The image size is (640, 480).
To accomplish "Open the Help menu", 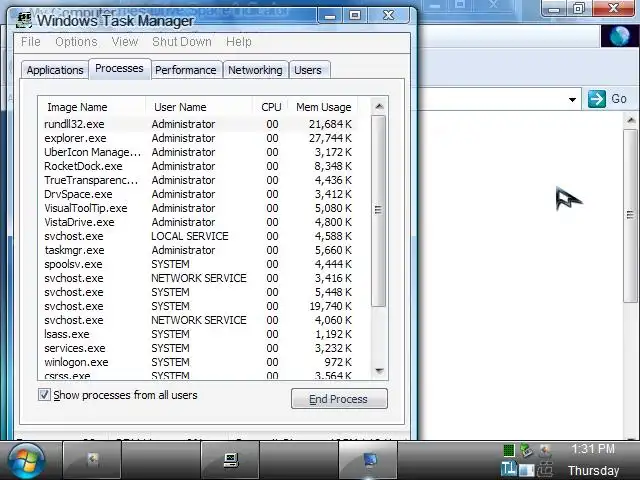I will tap(239, 42).
